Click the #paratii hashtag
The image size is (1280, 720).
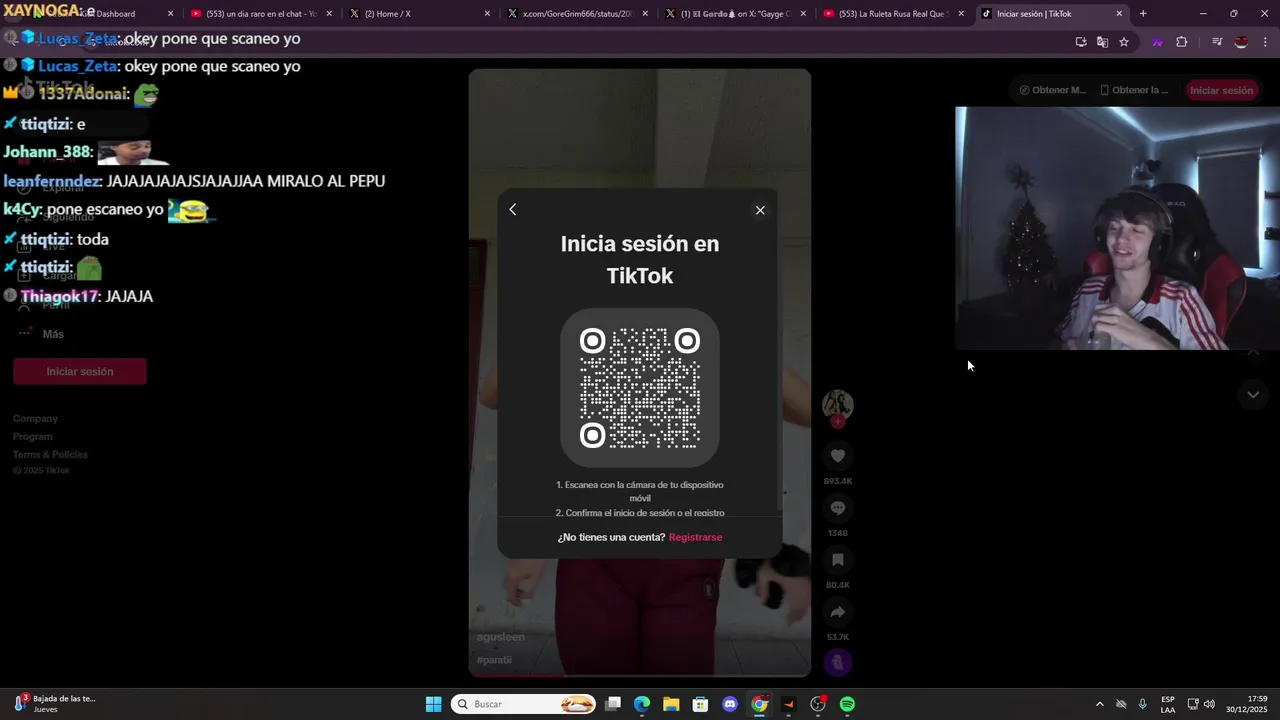pyautogui.click(x=494, y=660)
